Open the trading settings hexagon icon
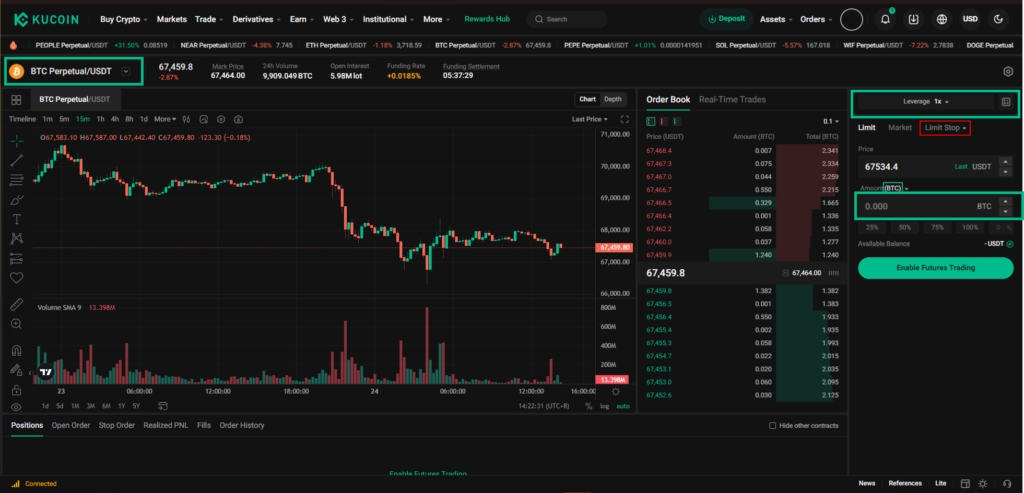This screenshot has width=1024, height=493. coord(1007,72)
